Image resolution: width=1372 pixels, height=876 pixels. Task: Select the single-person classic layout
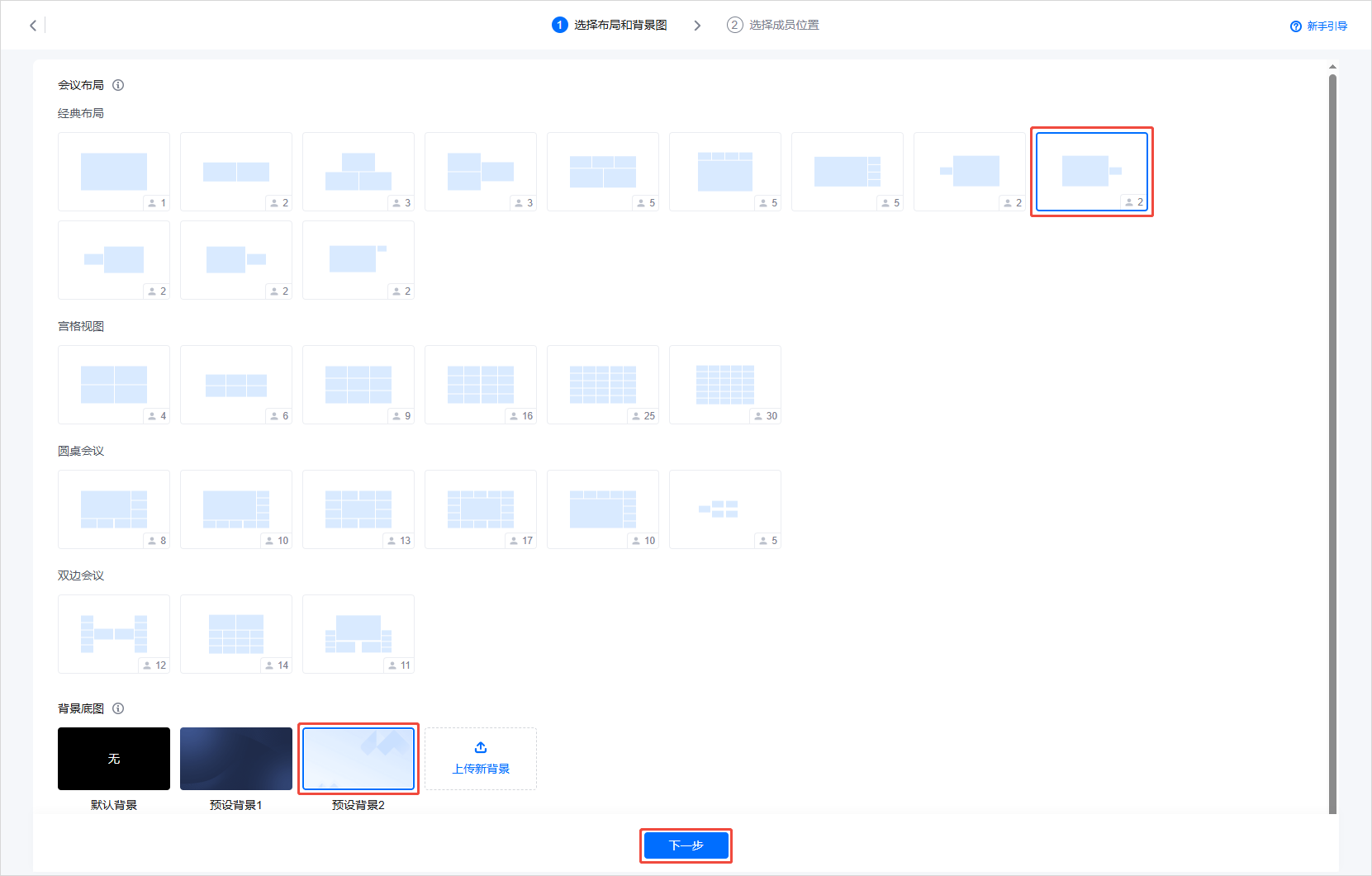tap(114, 172)
